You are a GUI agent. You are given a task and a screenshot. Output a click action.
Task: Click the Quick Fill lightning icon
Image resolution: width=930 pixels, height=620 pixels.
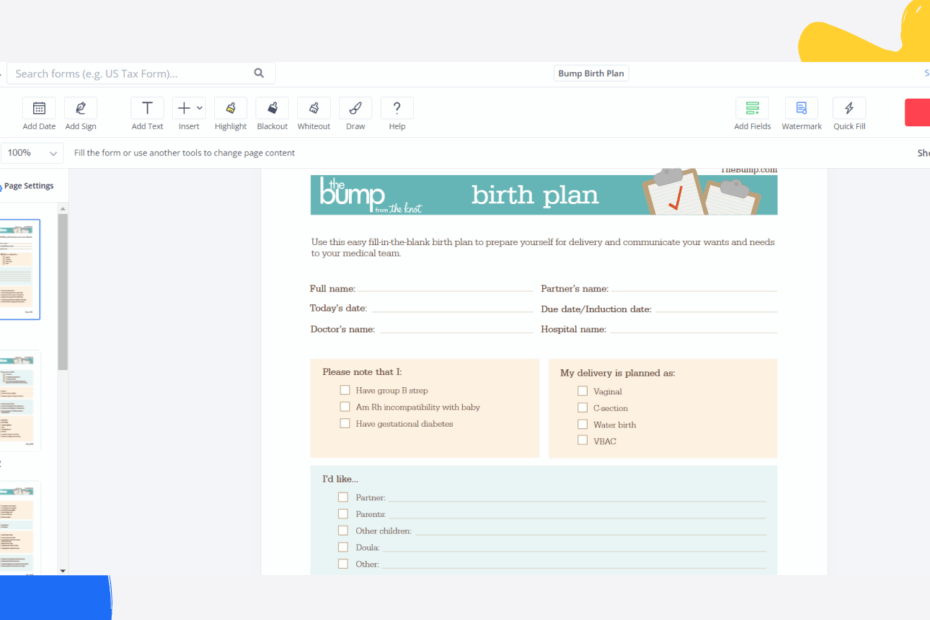[x=849, y=109]
